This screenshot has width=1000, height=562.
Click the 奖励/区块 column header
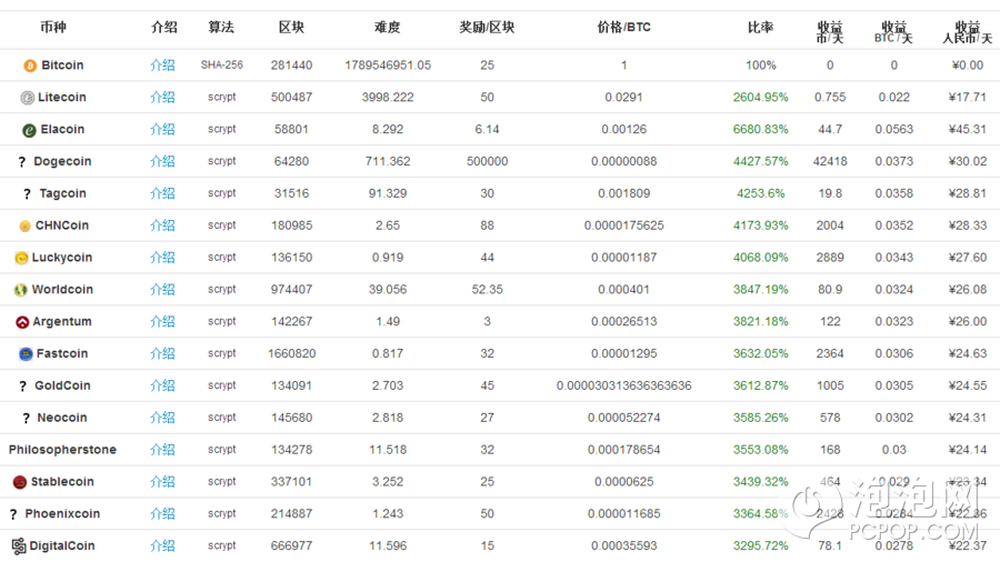[487, 27]
